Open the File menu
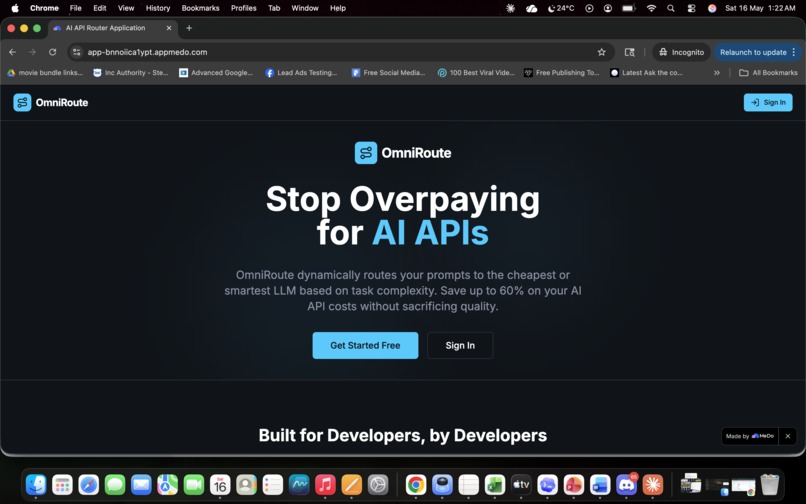The width and height of the screenshot is (806, 504). [76, 8]
